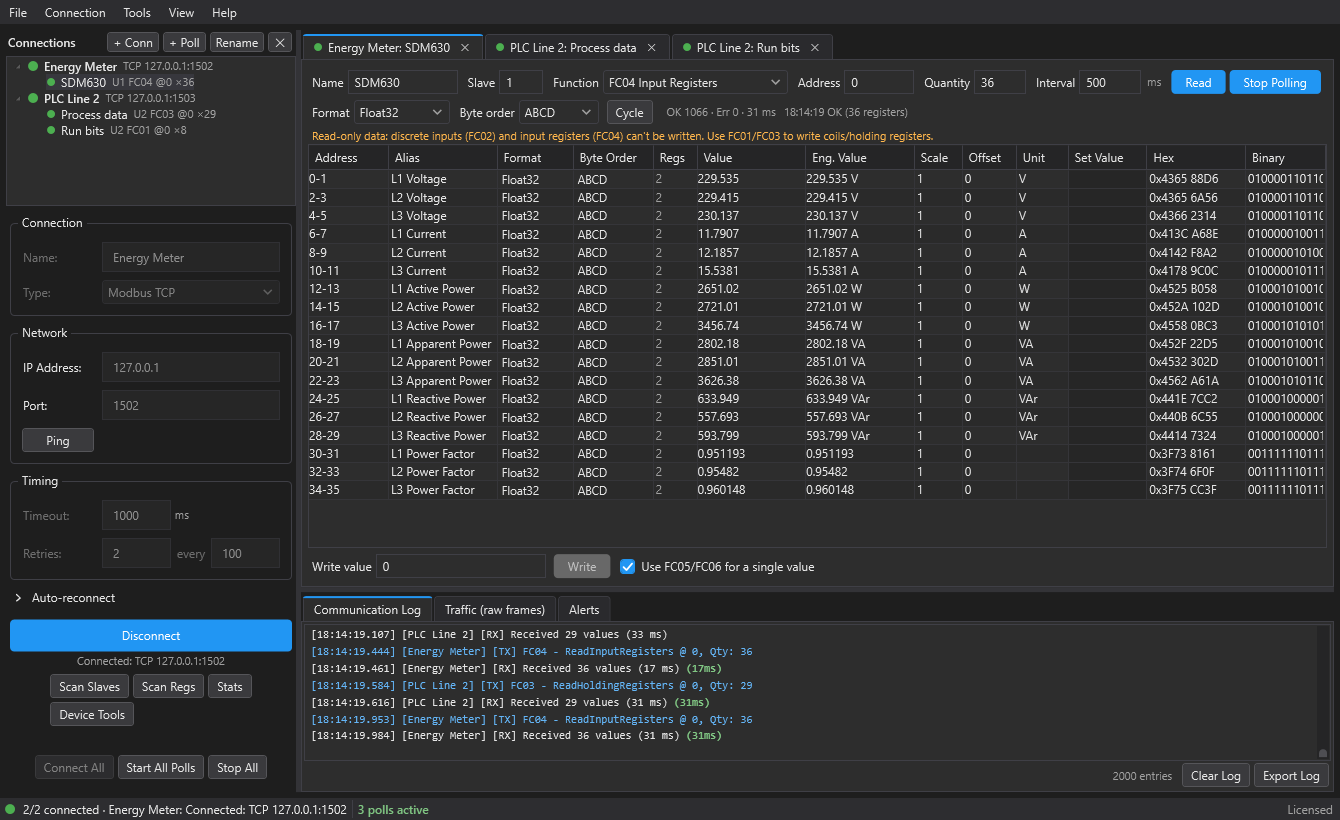Open Device Tools
Viewport: 1340px width, 820px height.
point(92,715)
